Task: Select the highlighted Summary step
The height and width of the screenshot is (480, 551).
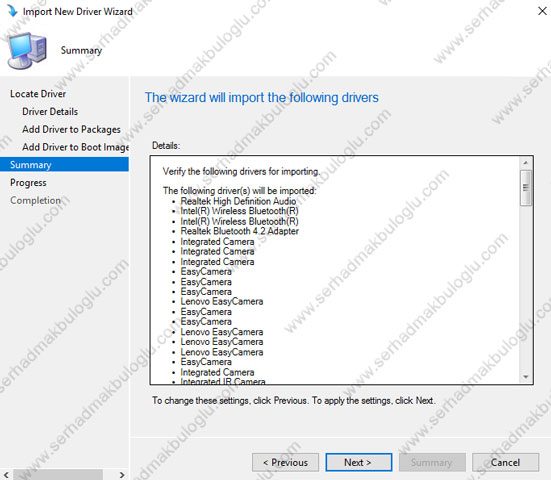Action: pos(64,164)
